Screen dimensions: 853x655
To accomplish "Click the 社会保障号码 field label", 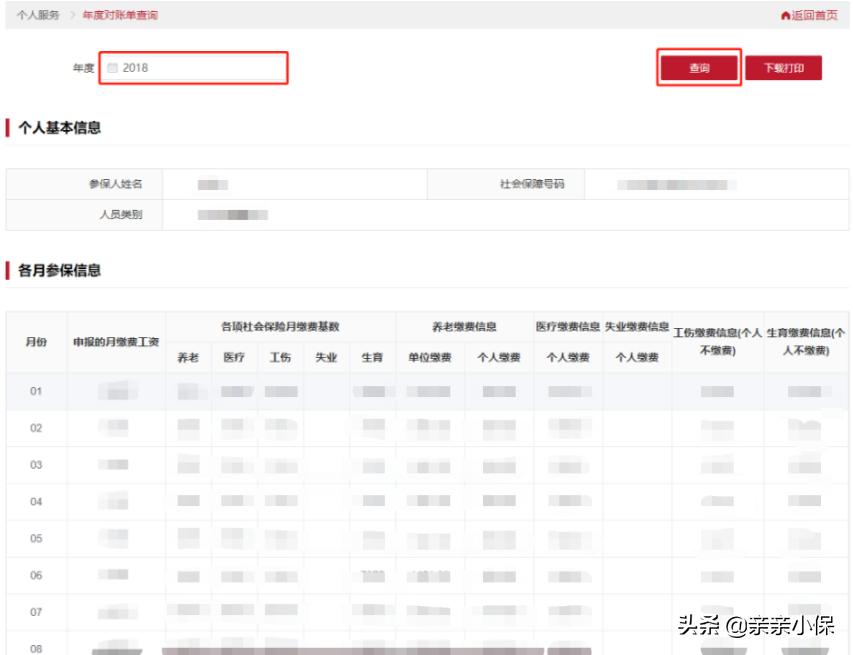I will point(532,185).
